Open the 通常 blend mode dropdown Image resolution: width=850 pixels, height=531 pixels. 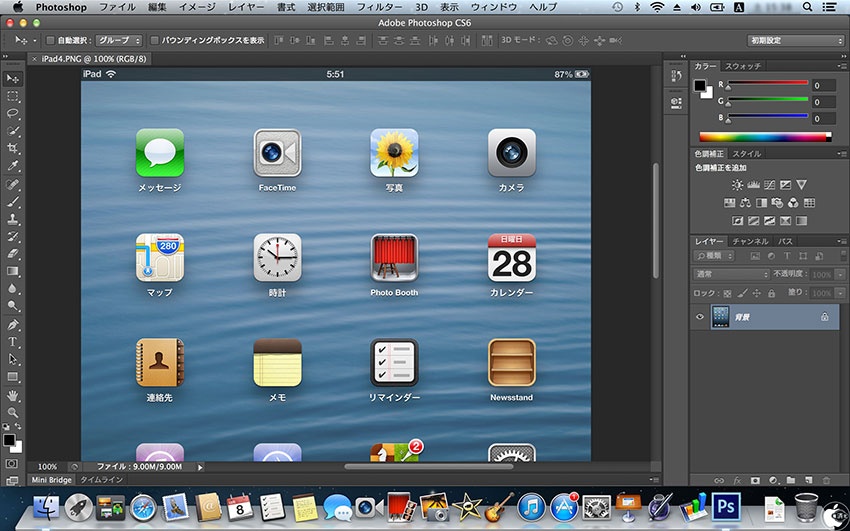click(731, 274)
